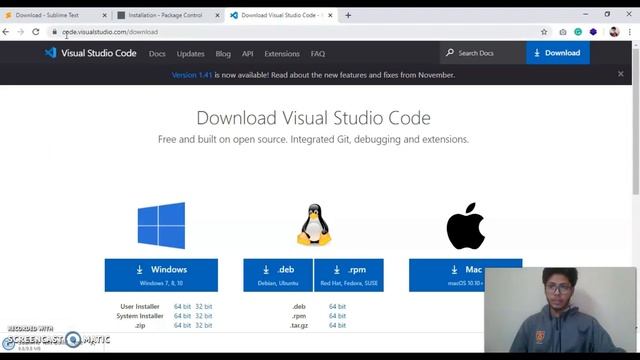Click Linux .rpm 64 bit link
Viewport: 640px width, 360px height.
pyautogui.click(x=337, y=316)
